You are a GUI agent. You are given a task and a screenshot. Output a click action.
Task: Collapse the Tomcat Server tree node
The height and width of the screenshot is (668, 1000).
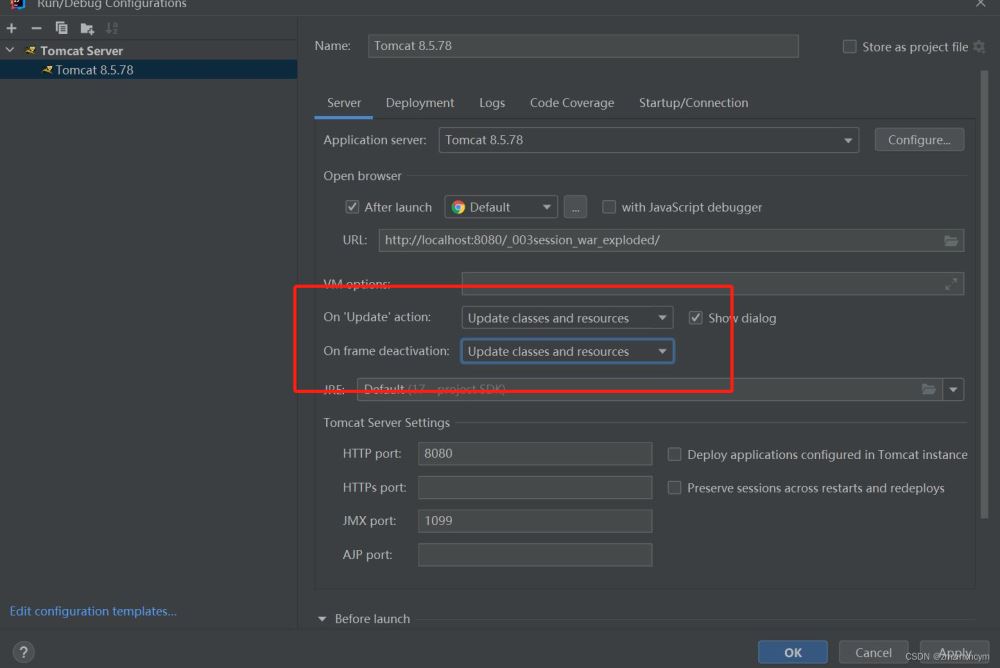point(11,50)
